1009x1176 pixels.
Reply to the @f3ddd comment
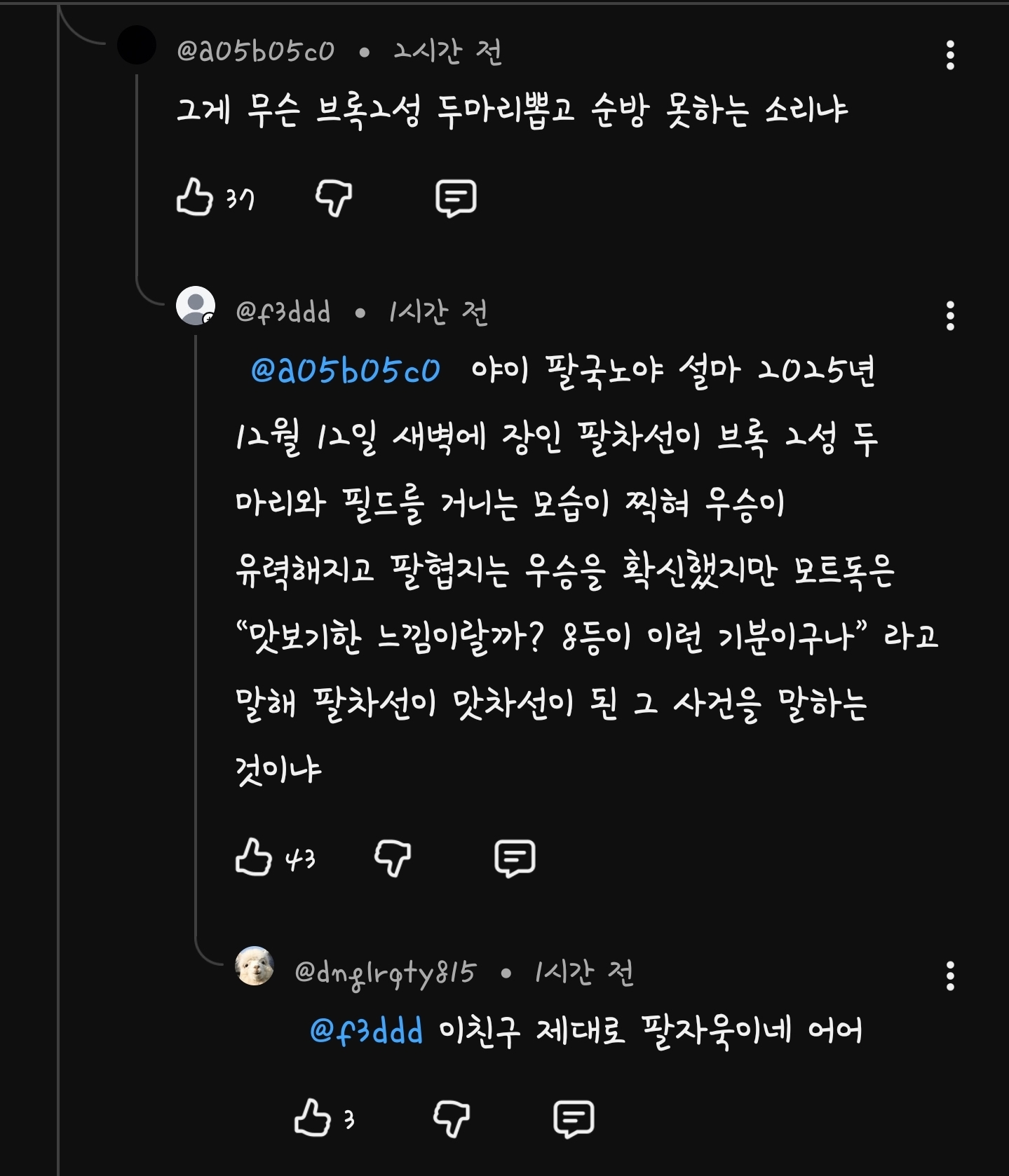pyautogui.click(x=515, y=858)
